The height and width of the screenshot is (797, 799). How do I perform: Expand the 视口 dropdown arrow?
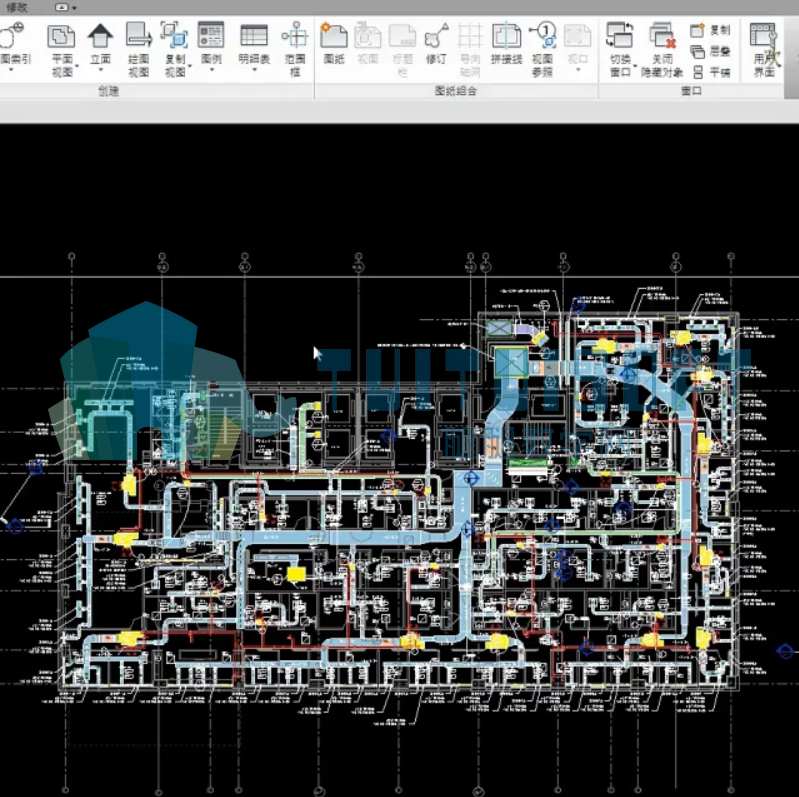pyautogui.click(x=578, y=70)
